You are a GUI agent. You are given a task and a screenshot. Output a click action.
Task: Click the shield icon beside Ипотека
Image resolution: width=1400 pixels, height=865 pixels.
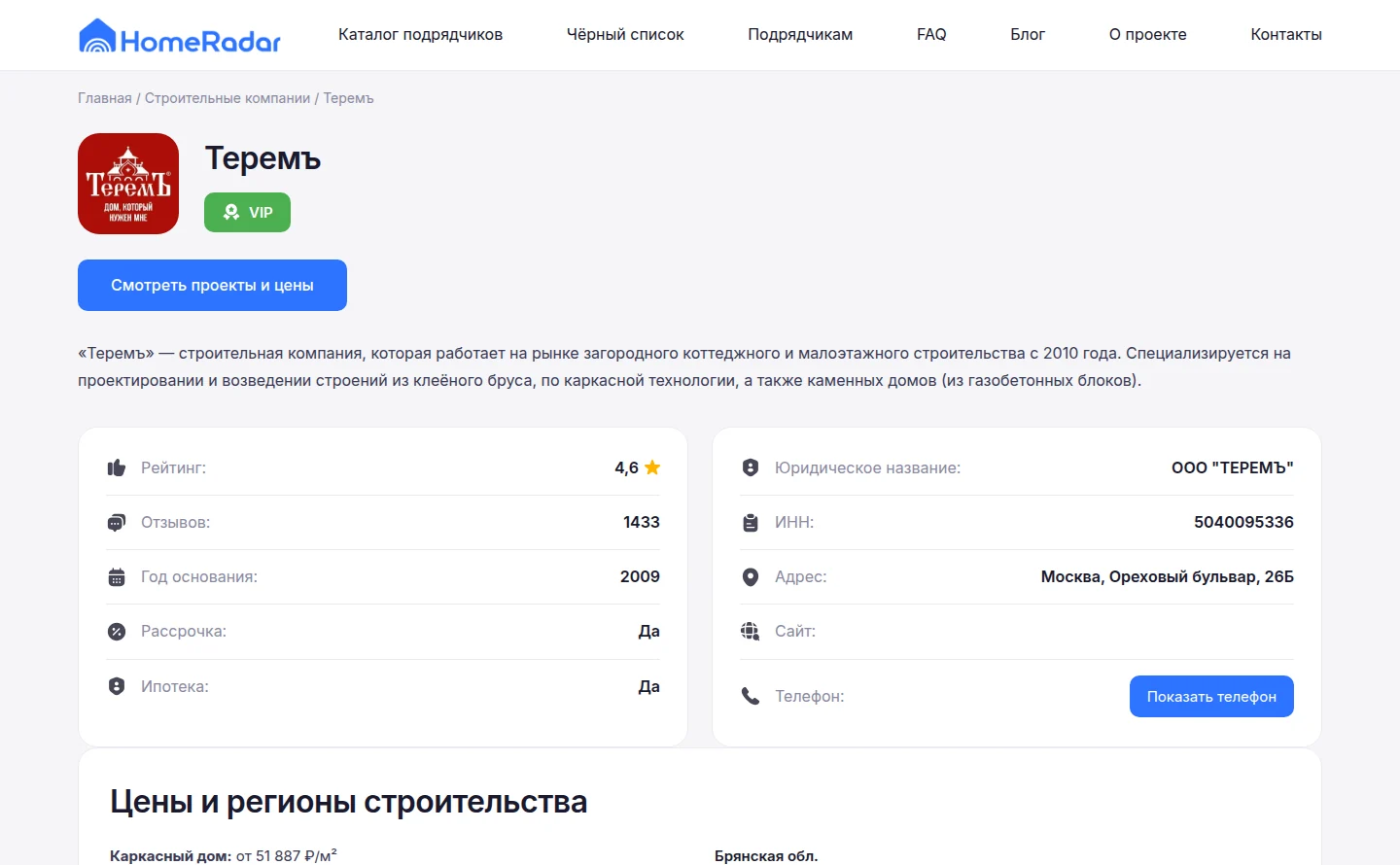click(x=117, y=686)
